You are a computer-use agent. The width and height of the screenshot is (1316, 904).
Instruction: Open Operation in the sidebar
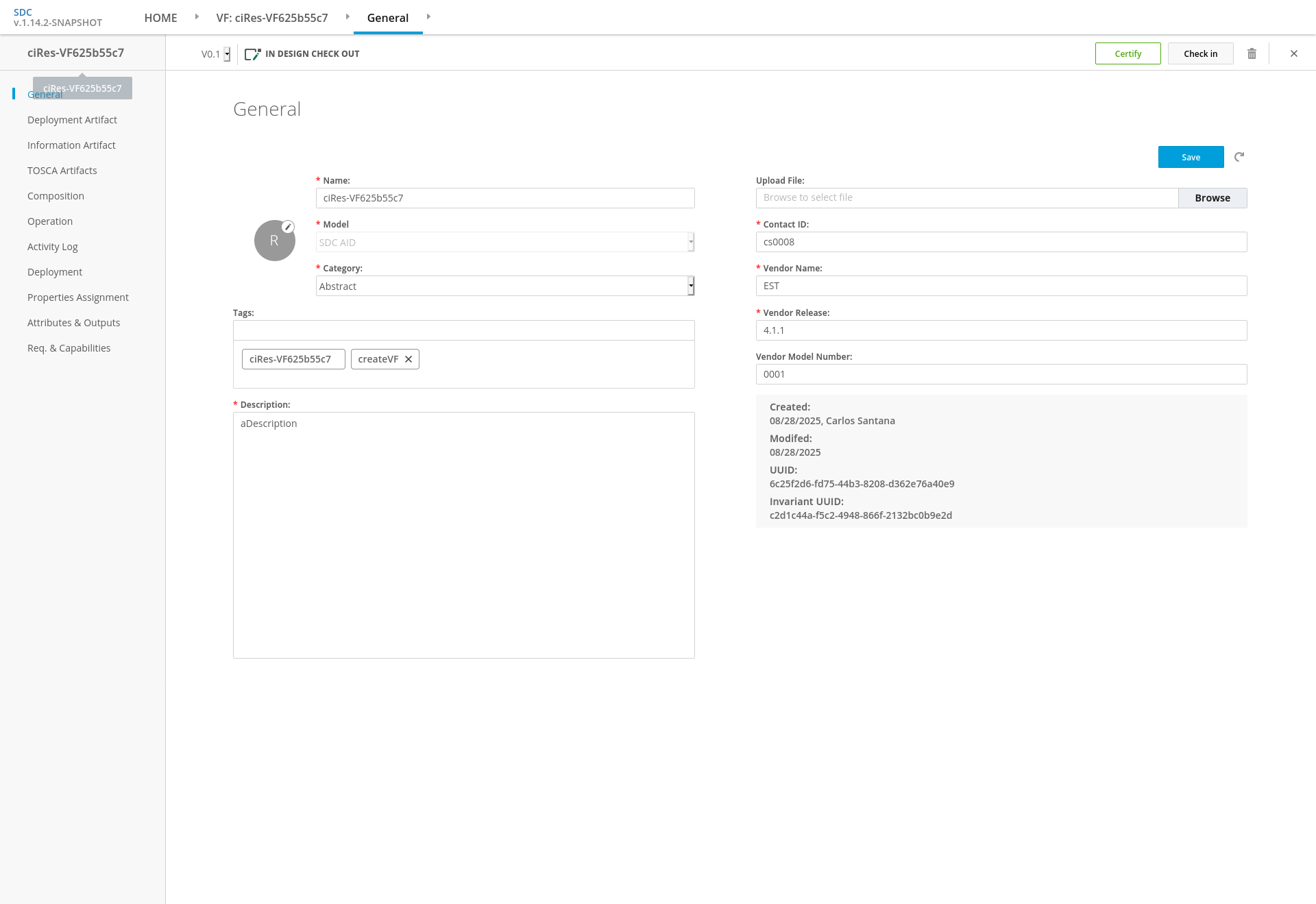point(50,221)
